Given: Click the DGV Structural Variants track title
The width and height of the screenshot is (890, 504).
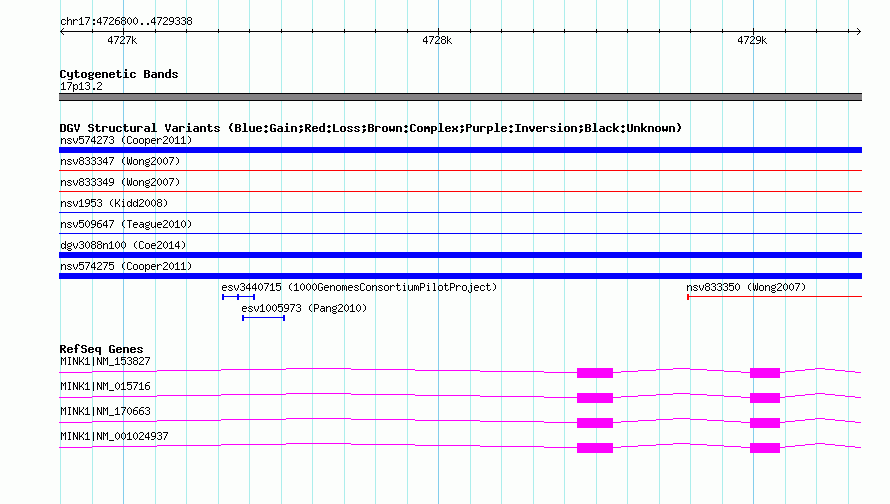Looking at the screenshot, I should 370,128.
